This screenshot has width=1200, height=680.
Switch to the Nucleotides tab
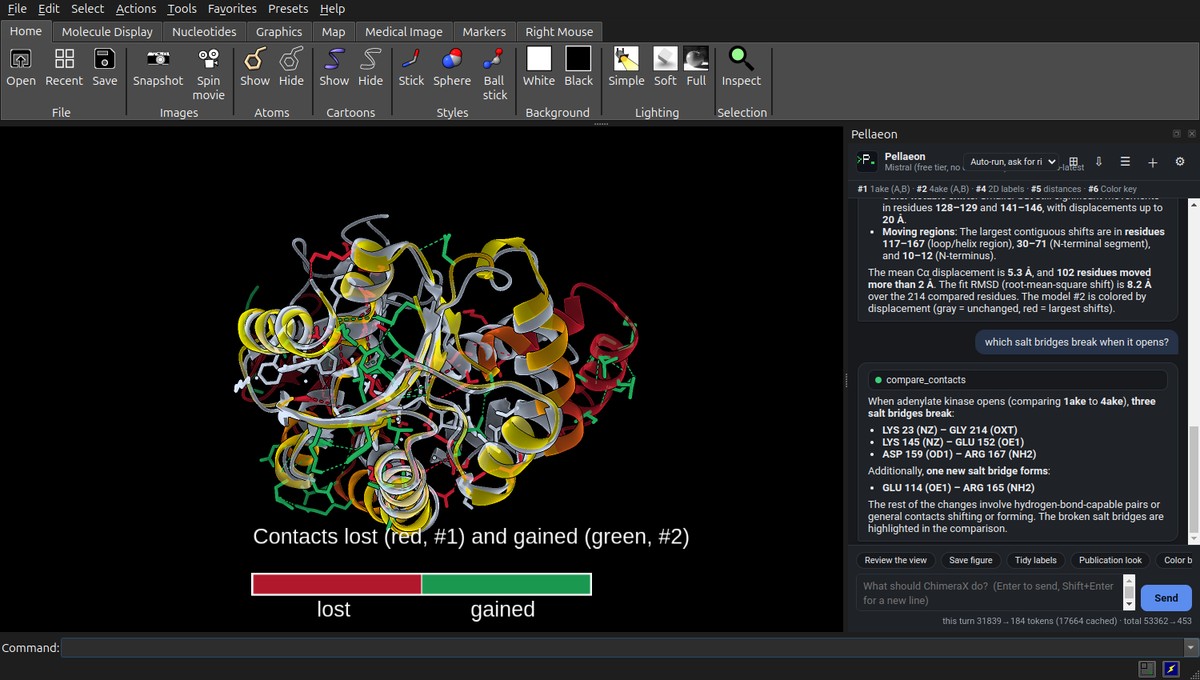coord(204,32)
